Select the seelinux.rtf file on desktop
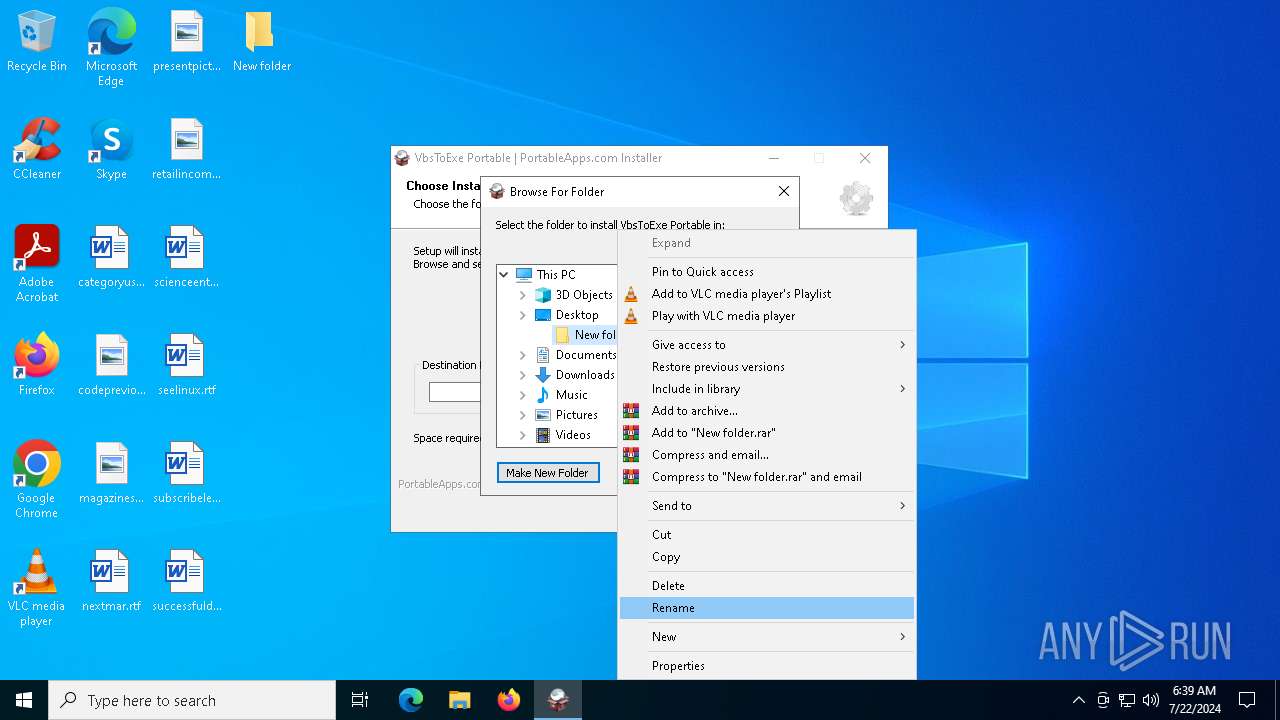Viewport: 1280px width, 720px height. click(x=186, y=366)
